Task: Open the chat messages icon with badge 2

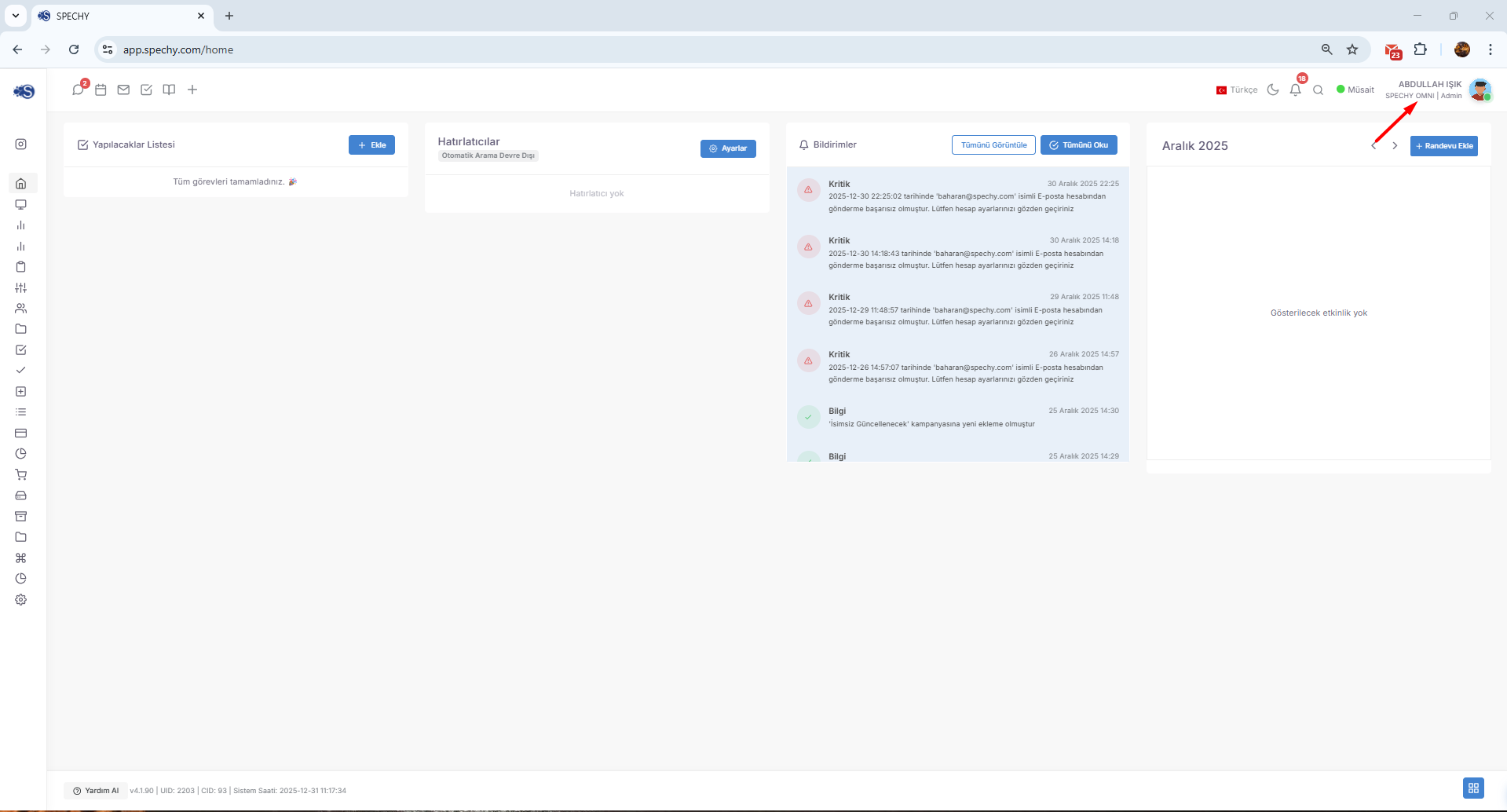Action: tap(78, 90)
